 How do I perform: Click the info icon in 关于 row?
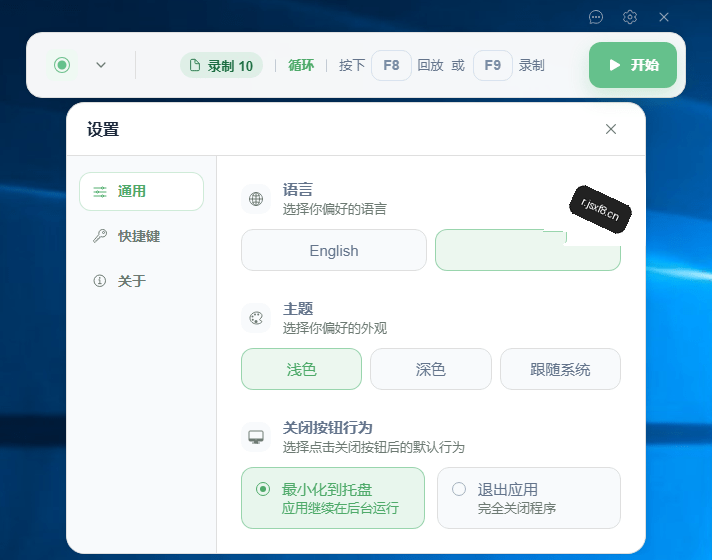pos(99,281)
